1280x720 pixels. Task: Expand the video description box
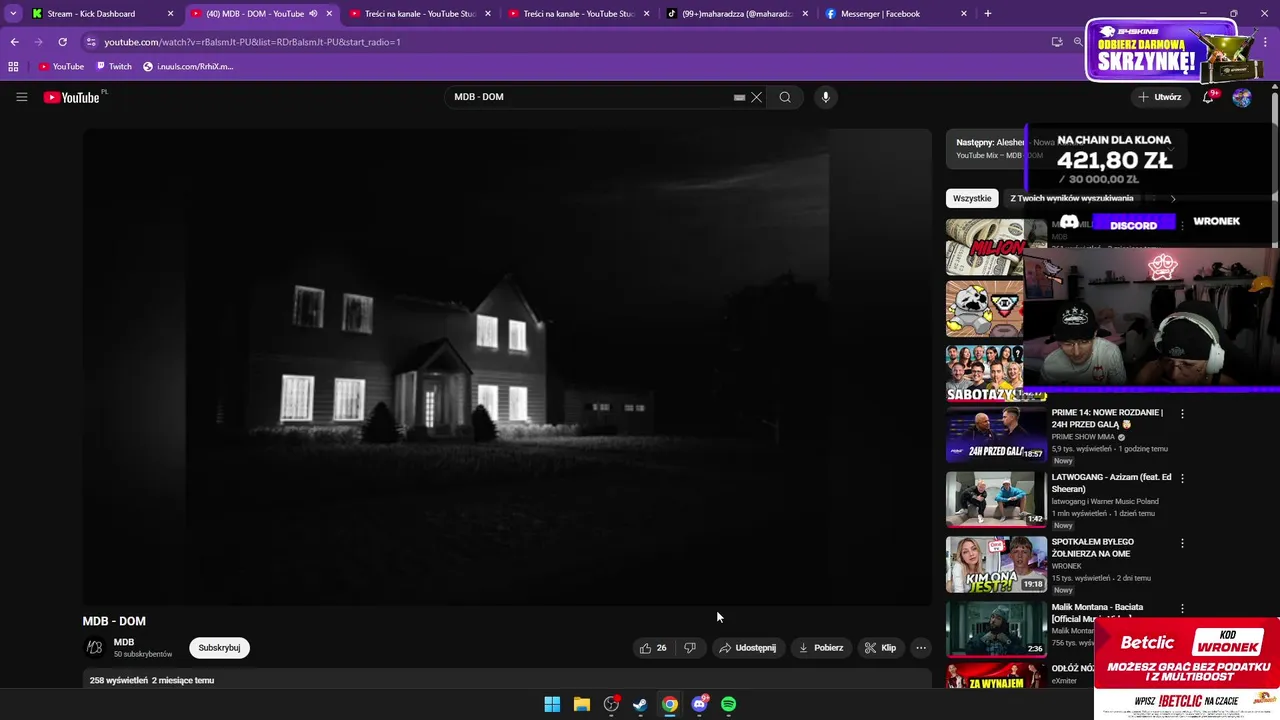[x=507, y=680]
